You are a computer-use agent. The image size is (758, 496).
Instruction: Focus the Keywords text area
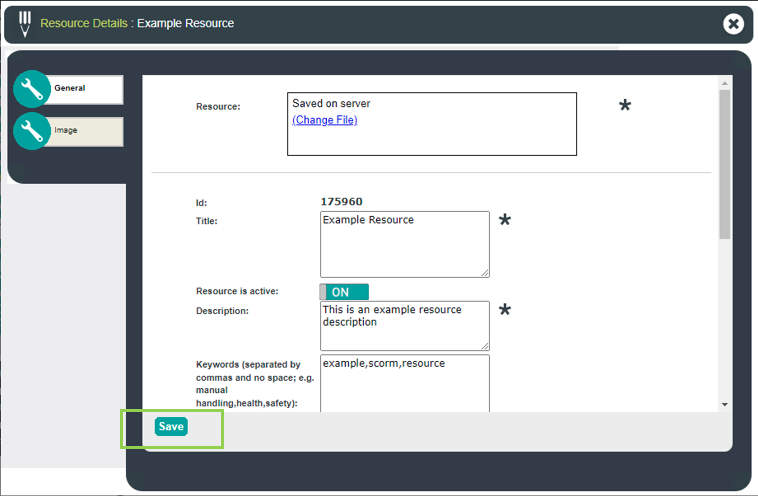405,383
